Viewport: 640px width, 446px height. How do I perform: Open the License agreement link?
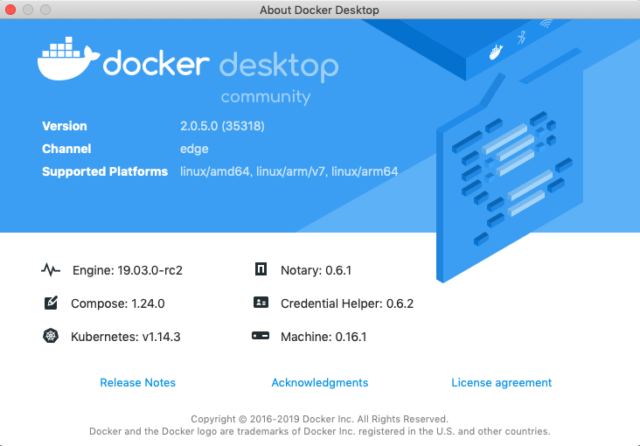501,383
